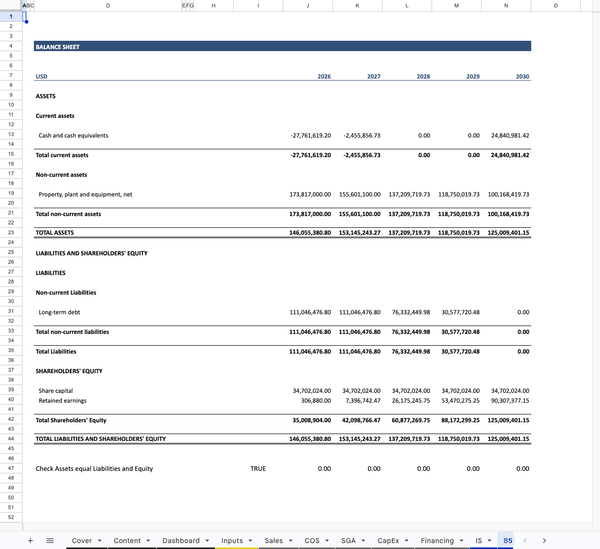Click the BALANCE SHEET title banner
Image resolution: width=600 pixels, height=549 pixels.
[x=281, y=46]
